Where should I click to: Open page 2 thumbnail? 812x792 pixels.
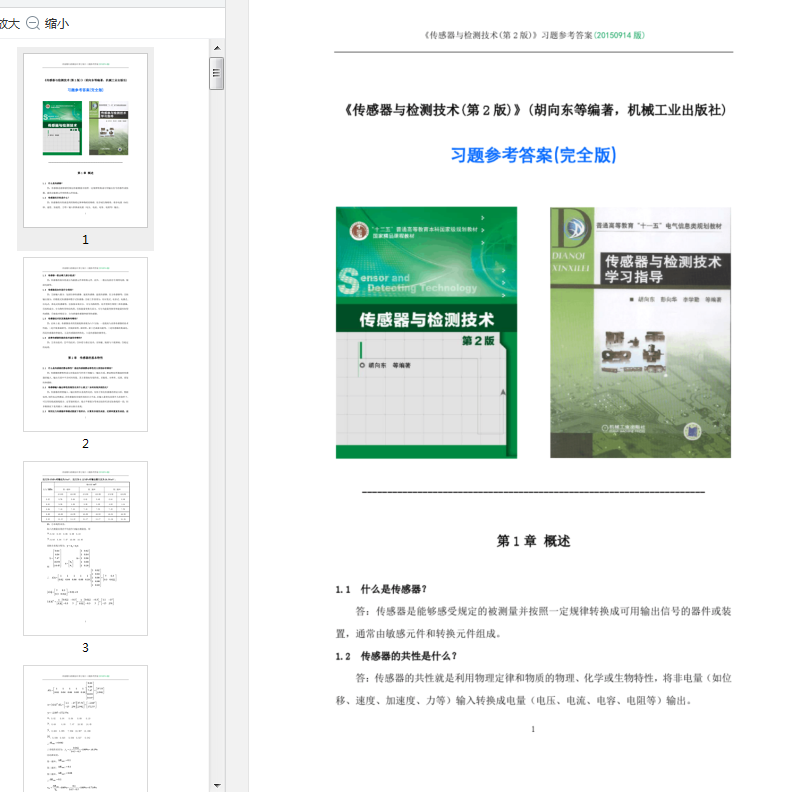point(85,344)
